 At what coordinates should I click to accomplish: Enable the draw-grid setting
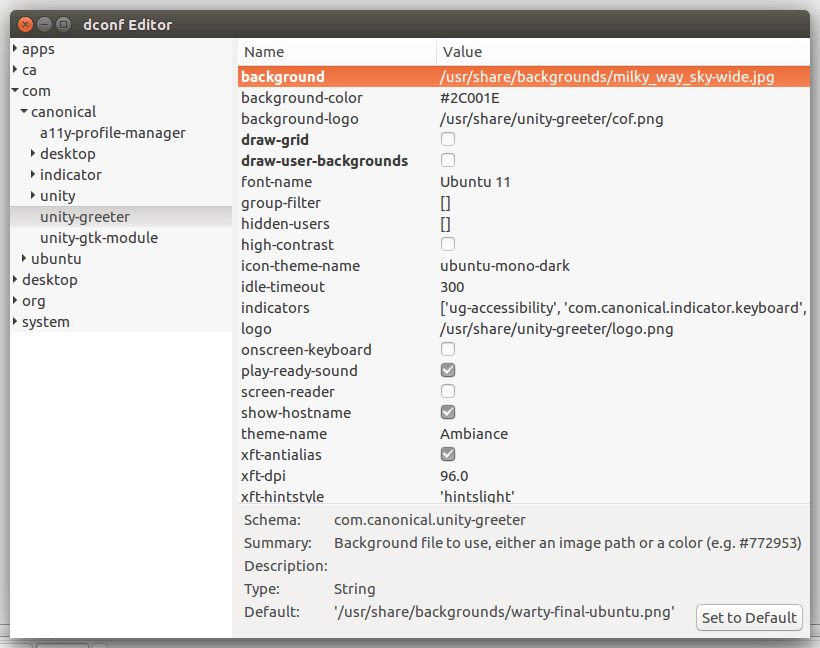447,139
